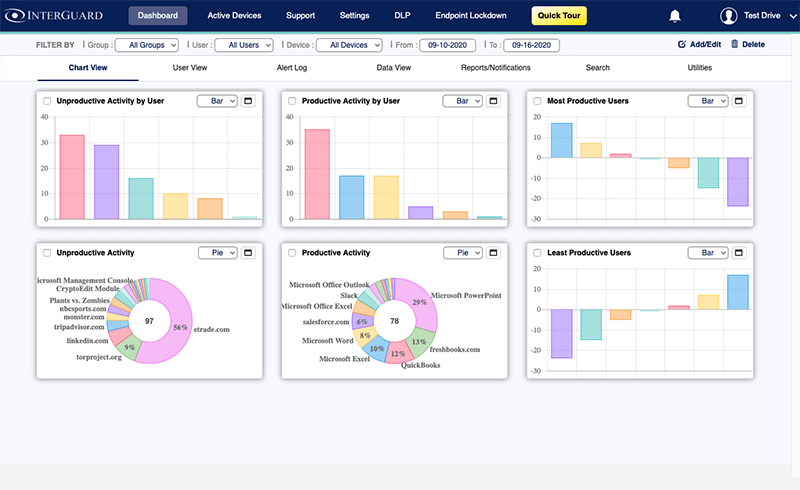The height and width of the screenshot is (490, 800).
Task: Click the Test Drive user avatar icon
Action: pyautogui.click(x=729, y=16)
